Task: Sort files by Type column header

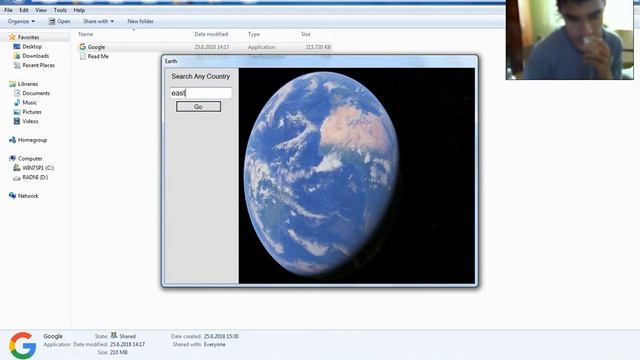Action: (x=253, y=34)
